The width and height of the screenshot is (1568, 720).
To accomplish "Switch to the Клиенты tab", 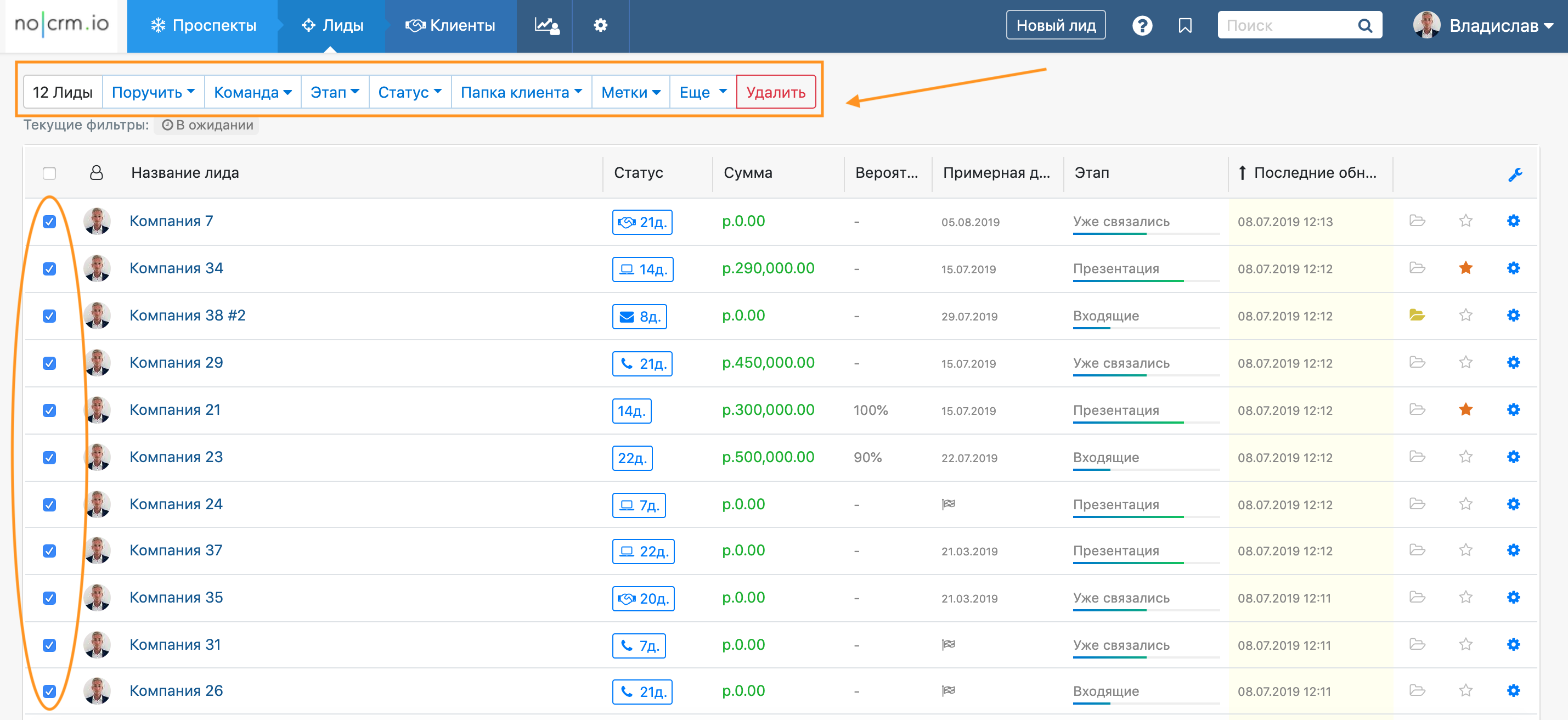I will [450, 26].
